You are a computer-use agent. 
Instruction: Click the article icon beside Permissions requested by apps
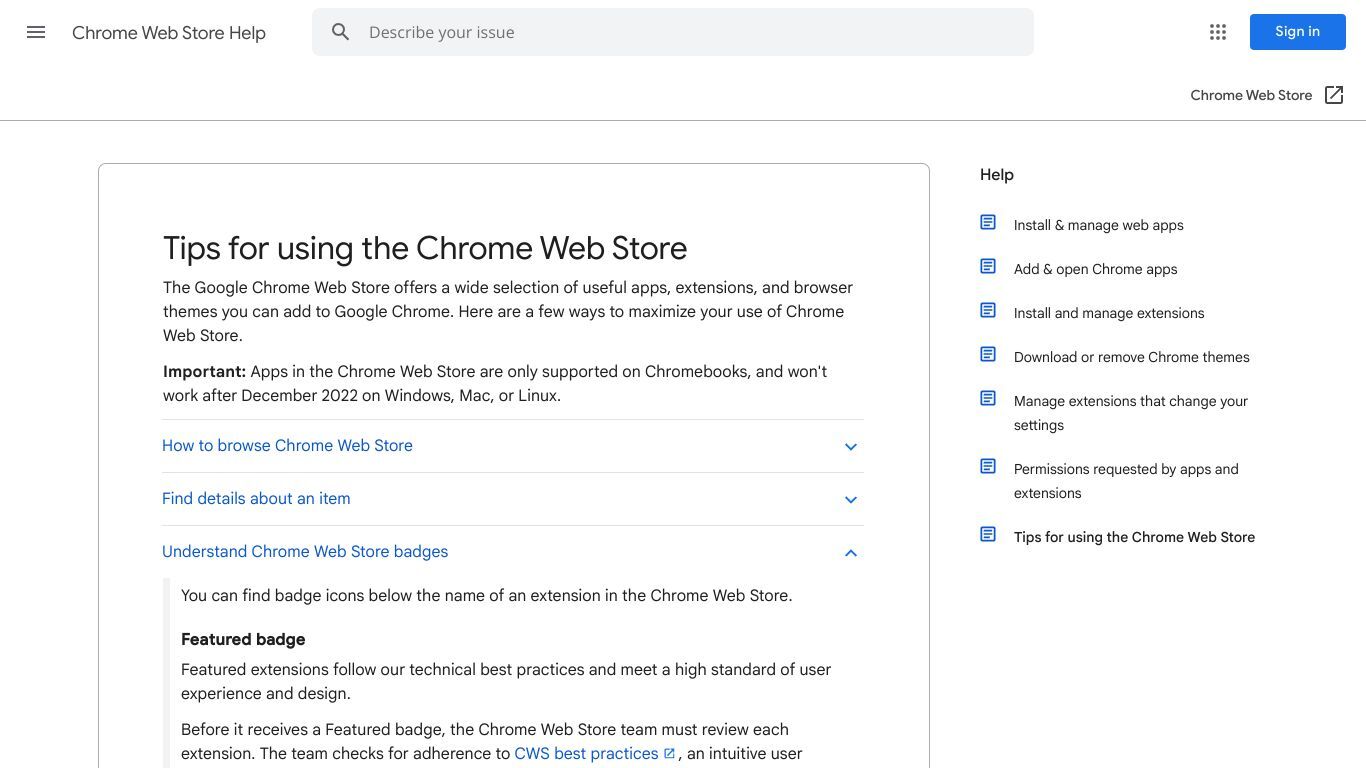pyautogui.click(x=988, y=466)
